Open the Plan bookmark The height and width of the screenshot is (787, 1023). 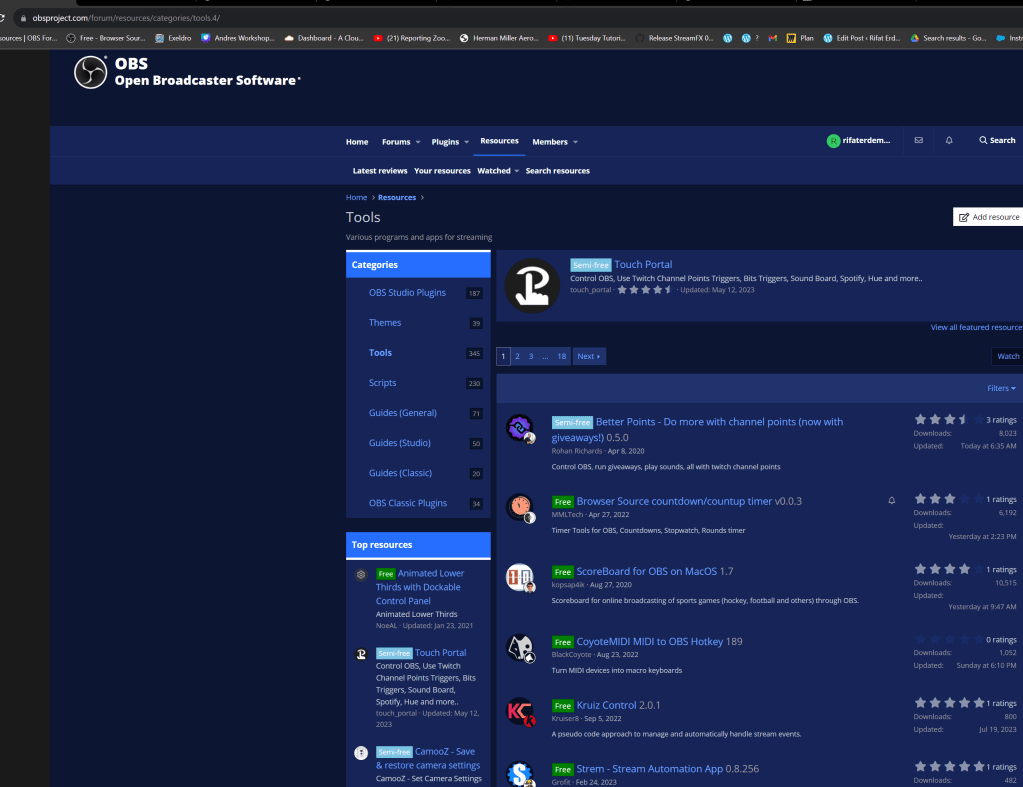tap(800, 39)
